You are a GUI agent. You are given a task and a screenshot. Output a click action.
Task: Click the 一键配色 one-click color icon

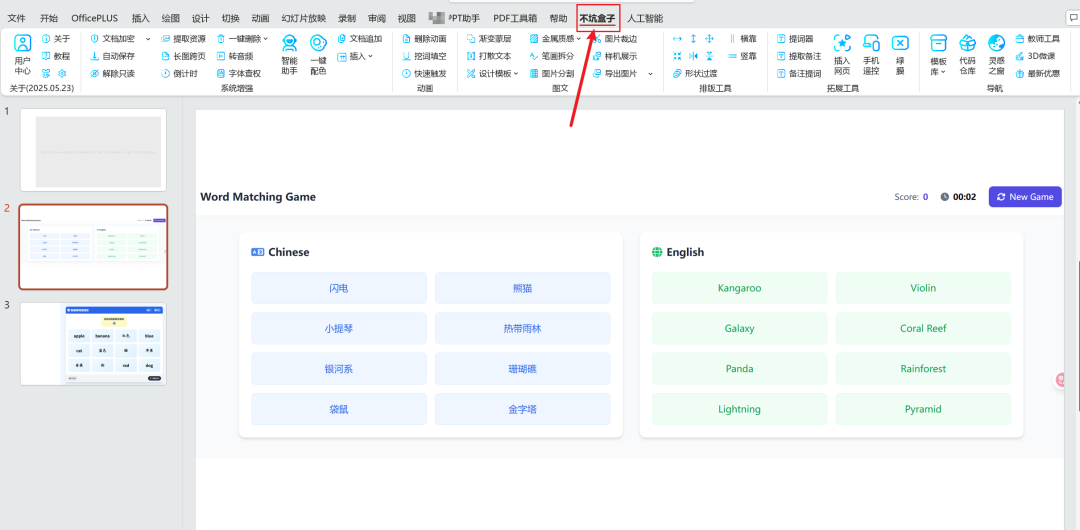318,54
